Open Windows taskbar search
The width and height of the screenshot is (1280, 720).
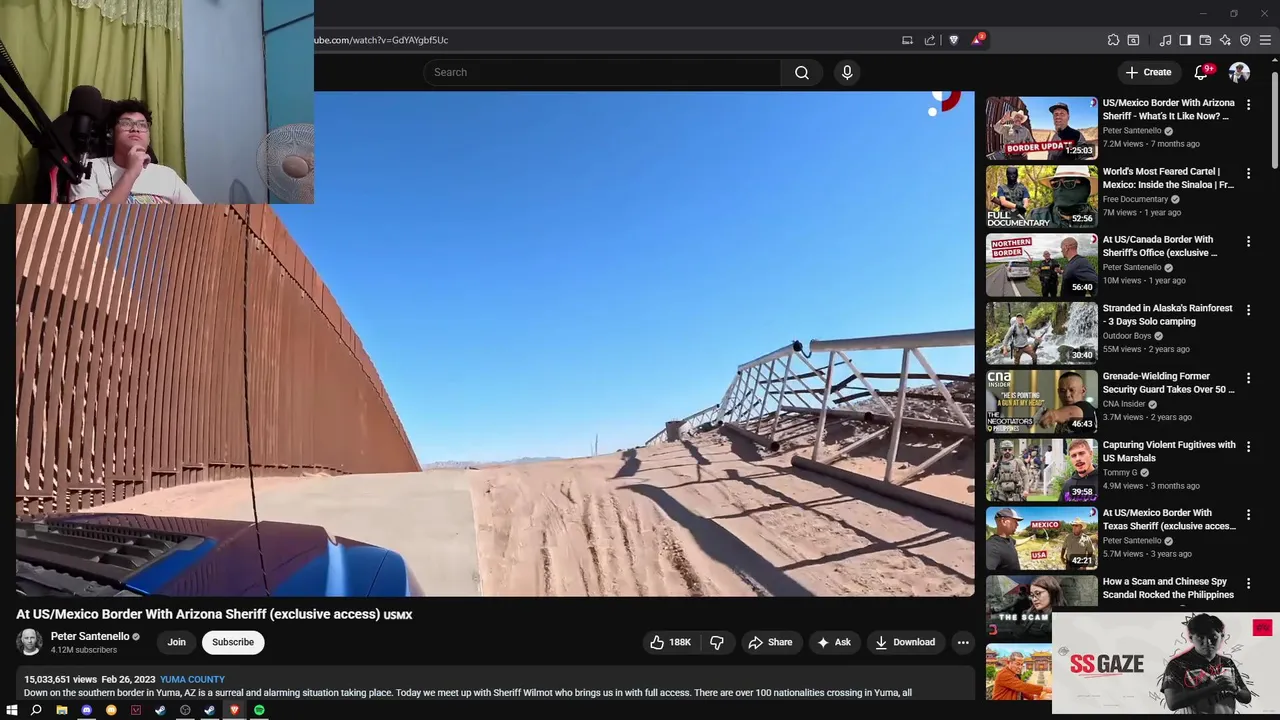(36, 710)
